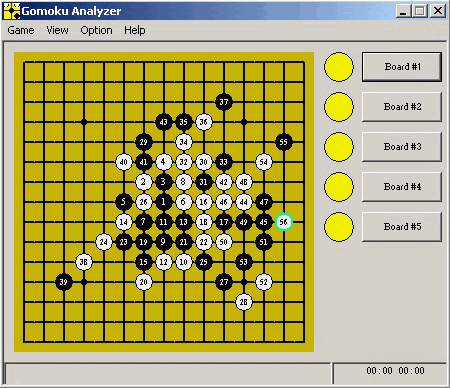Click the Gomoku Analyzer title bar icon

pyautogui.click(x=12, y=11)
